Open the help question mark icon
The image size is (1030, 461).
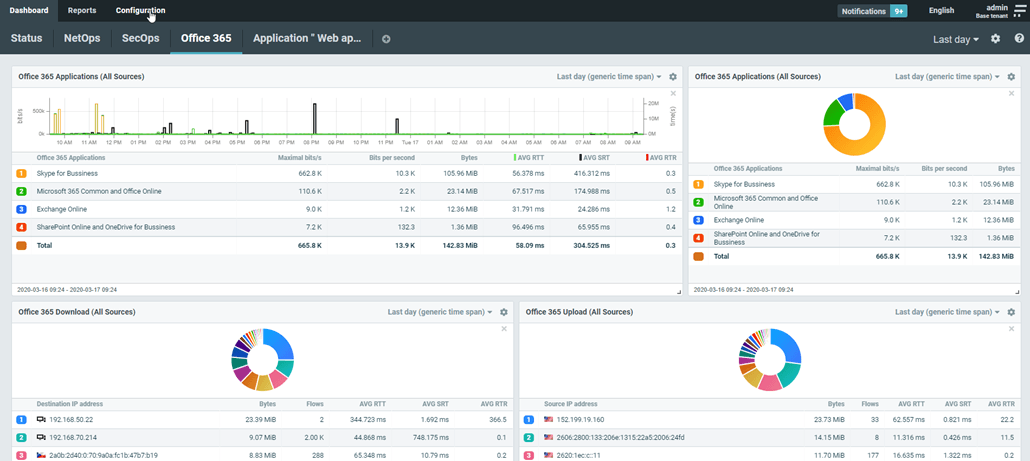(1019, 39)
